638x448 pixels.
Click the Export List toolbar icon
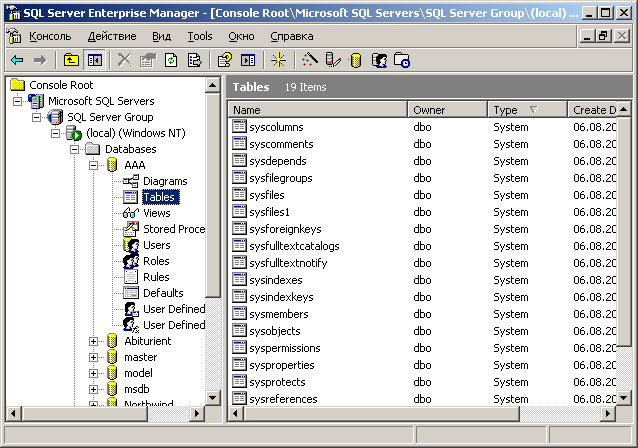click(x=195, y=61)
